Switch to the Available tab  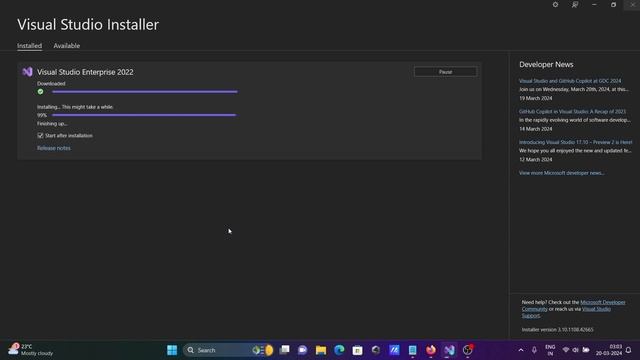67,46
